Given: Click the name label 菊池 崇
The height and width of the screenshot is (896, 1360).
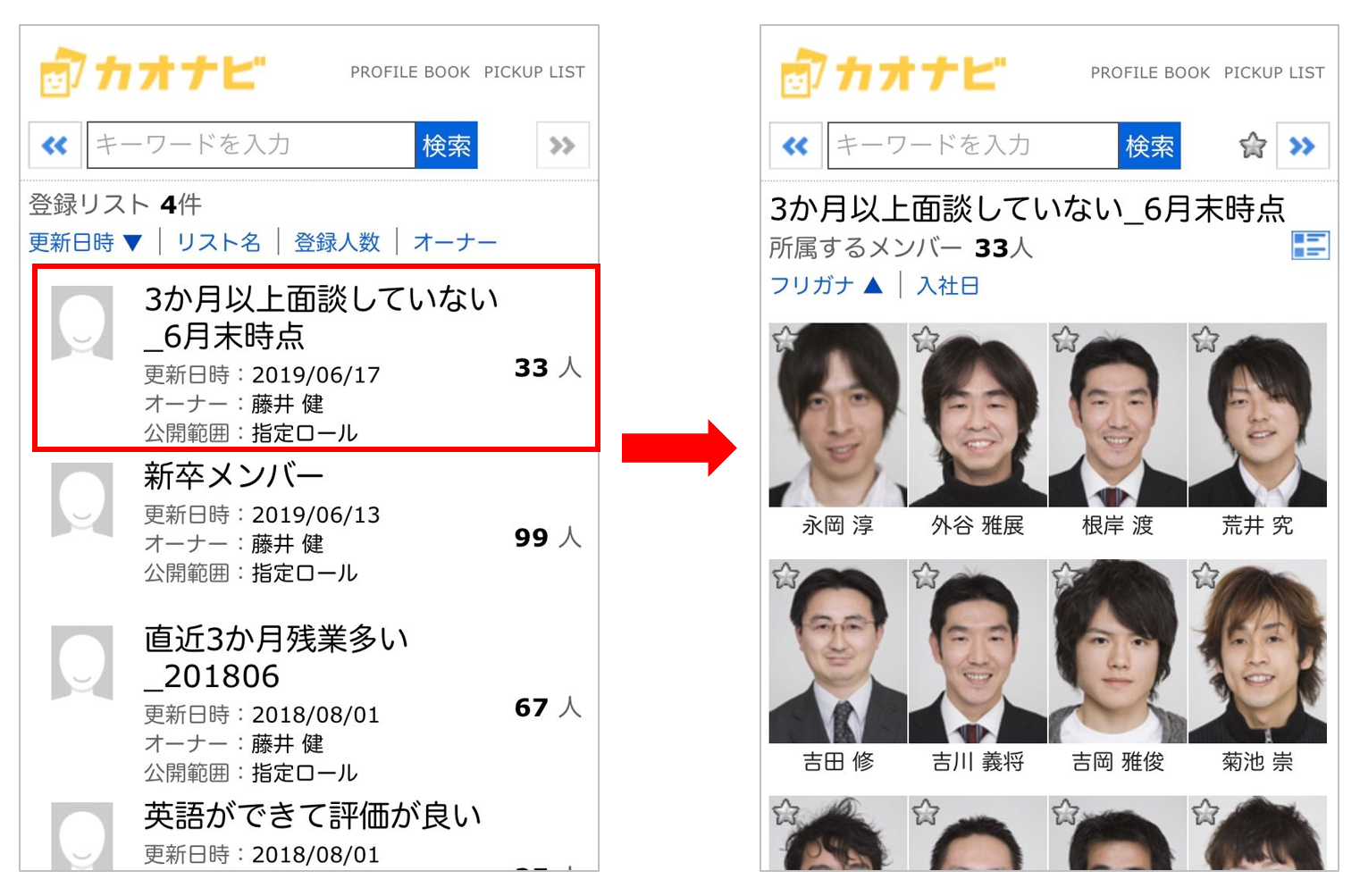Looking at the screenshot, I should coord(1257,762).
